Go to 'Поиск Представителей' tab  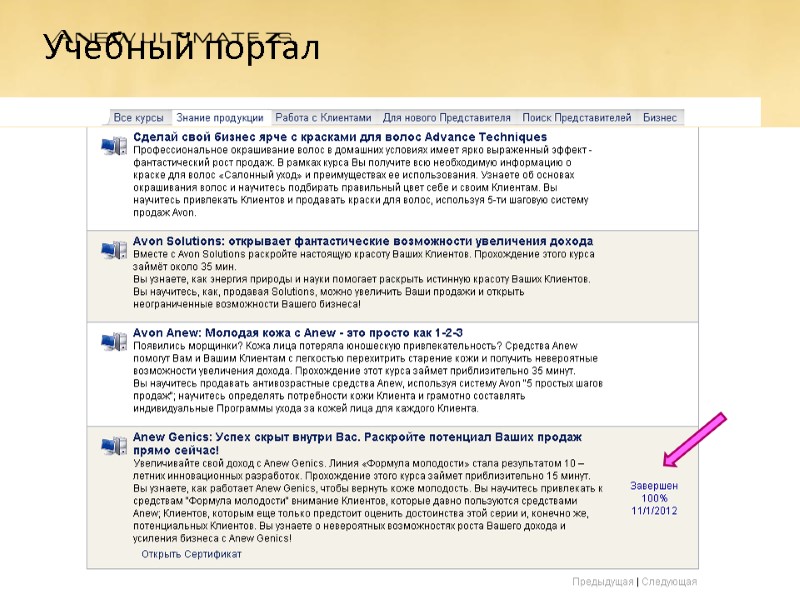[577, 117]
